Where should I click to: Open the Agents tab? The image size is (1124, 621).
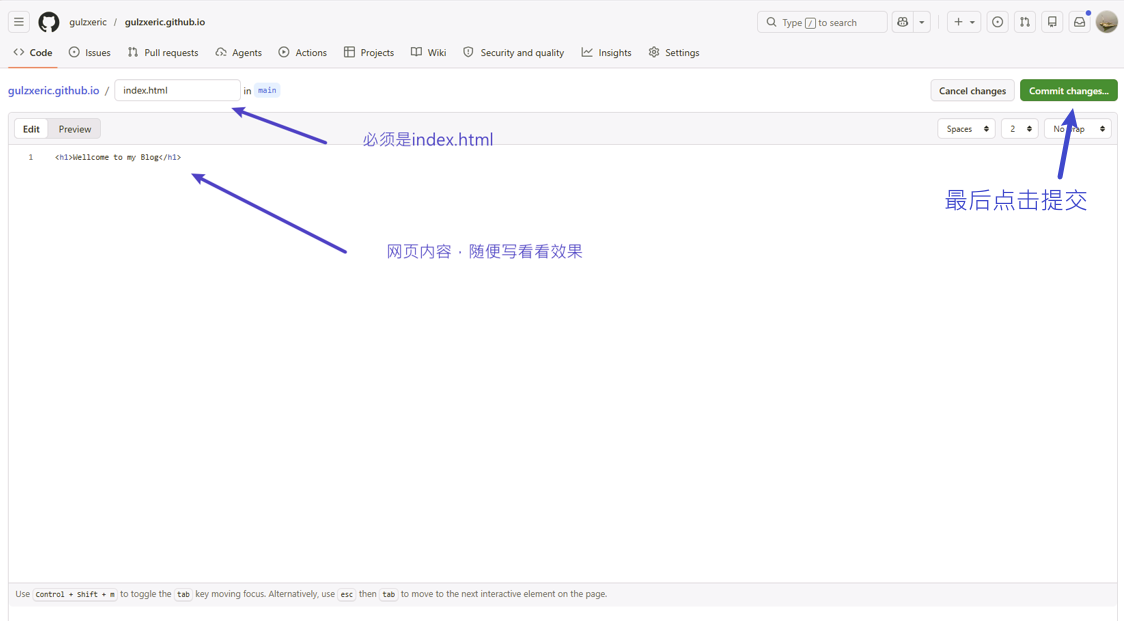239,52
